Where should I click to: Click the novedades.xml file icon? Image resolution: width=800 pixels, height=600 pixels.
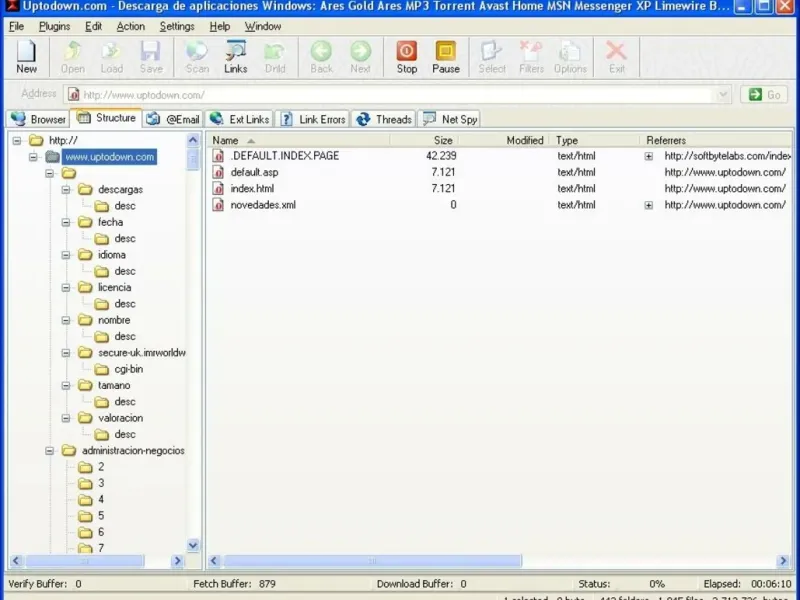(218, 205)
